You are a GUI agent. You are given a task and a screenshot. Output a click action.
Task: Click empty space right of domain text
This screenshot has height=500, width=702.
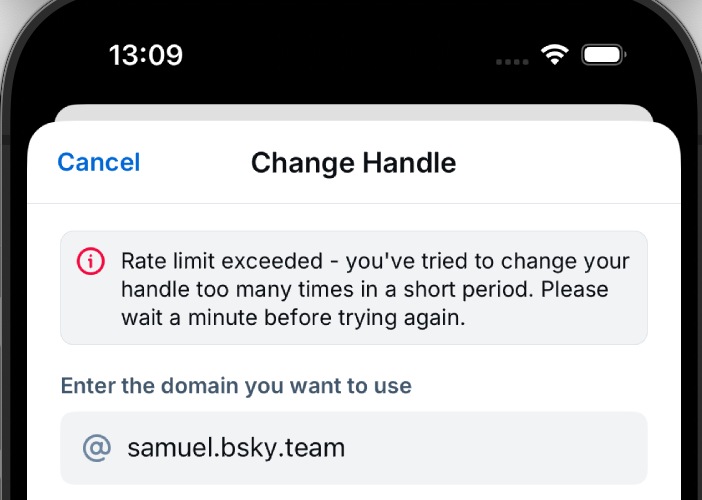tap(500, 447)
